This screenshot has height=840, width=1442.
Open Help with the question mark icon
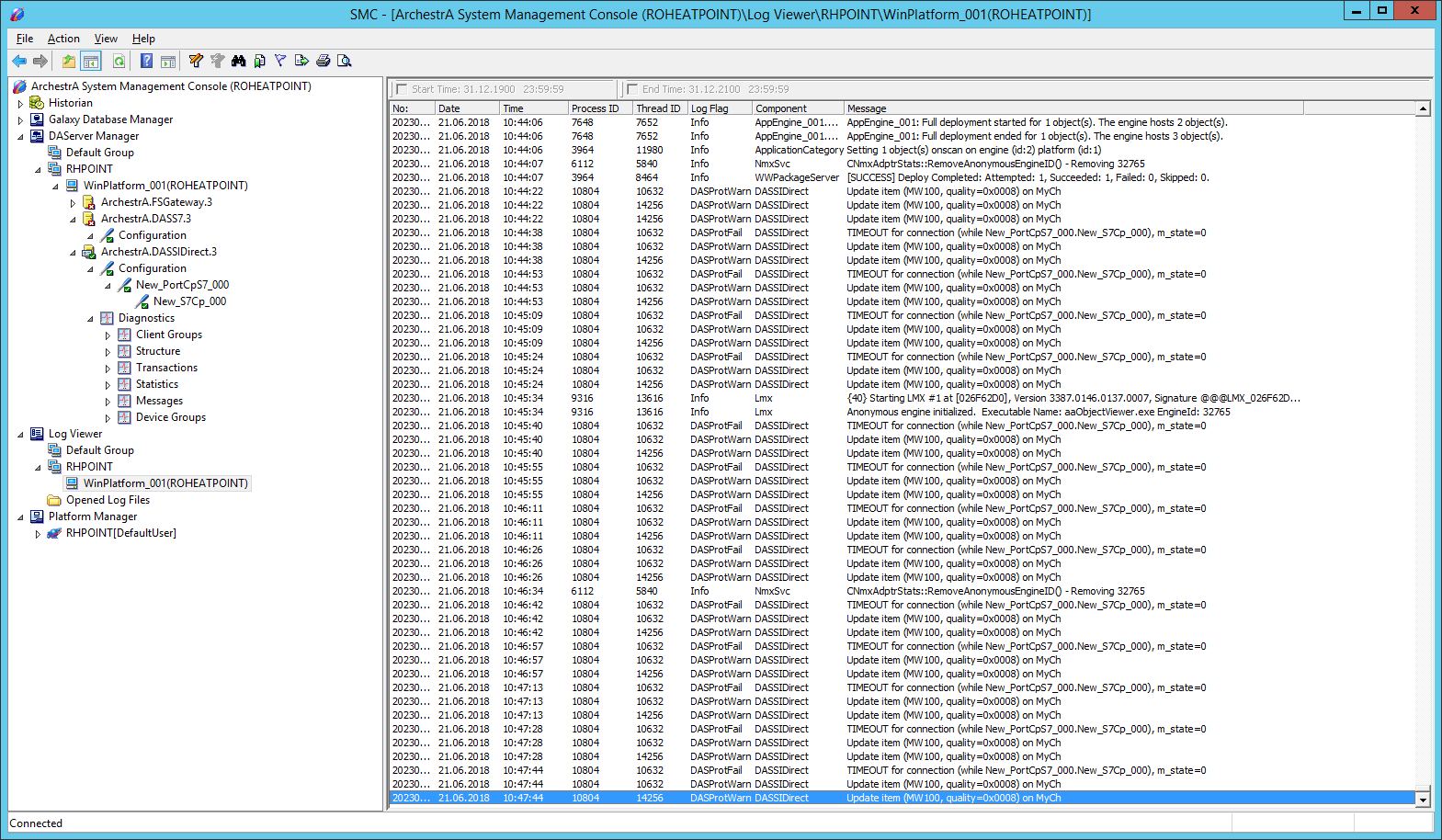pos(146,61)
